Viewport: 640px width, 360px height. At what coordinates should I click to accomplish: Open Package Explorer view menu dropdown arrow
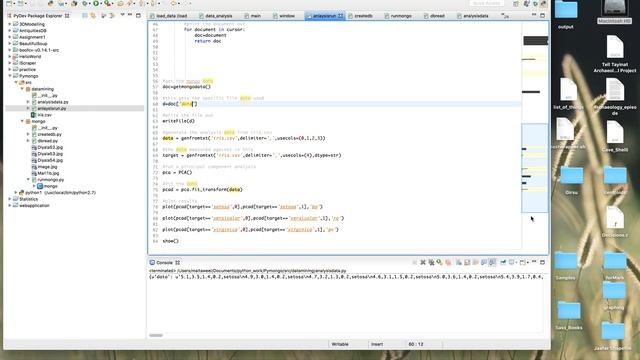(122, 15)
